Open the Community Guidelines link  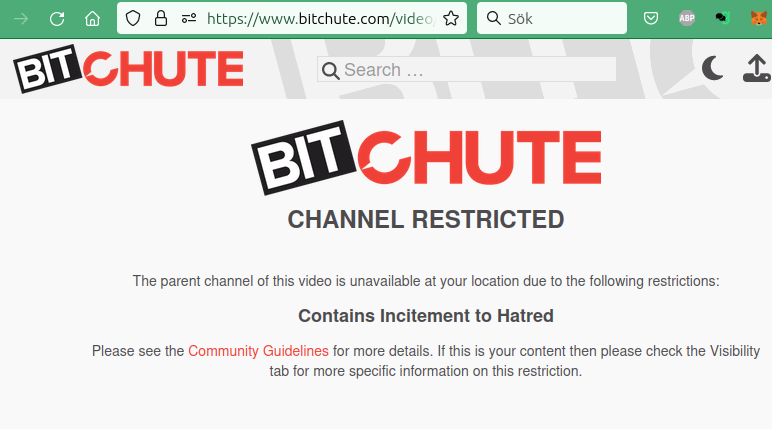point(258,351)
